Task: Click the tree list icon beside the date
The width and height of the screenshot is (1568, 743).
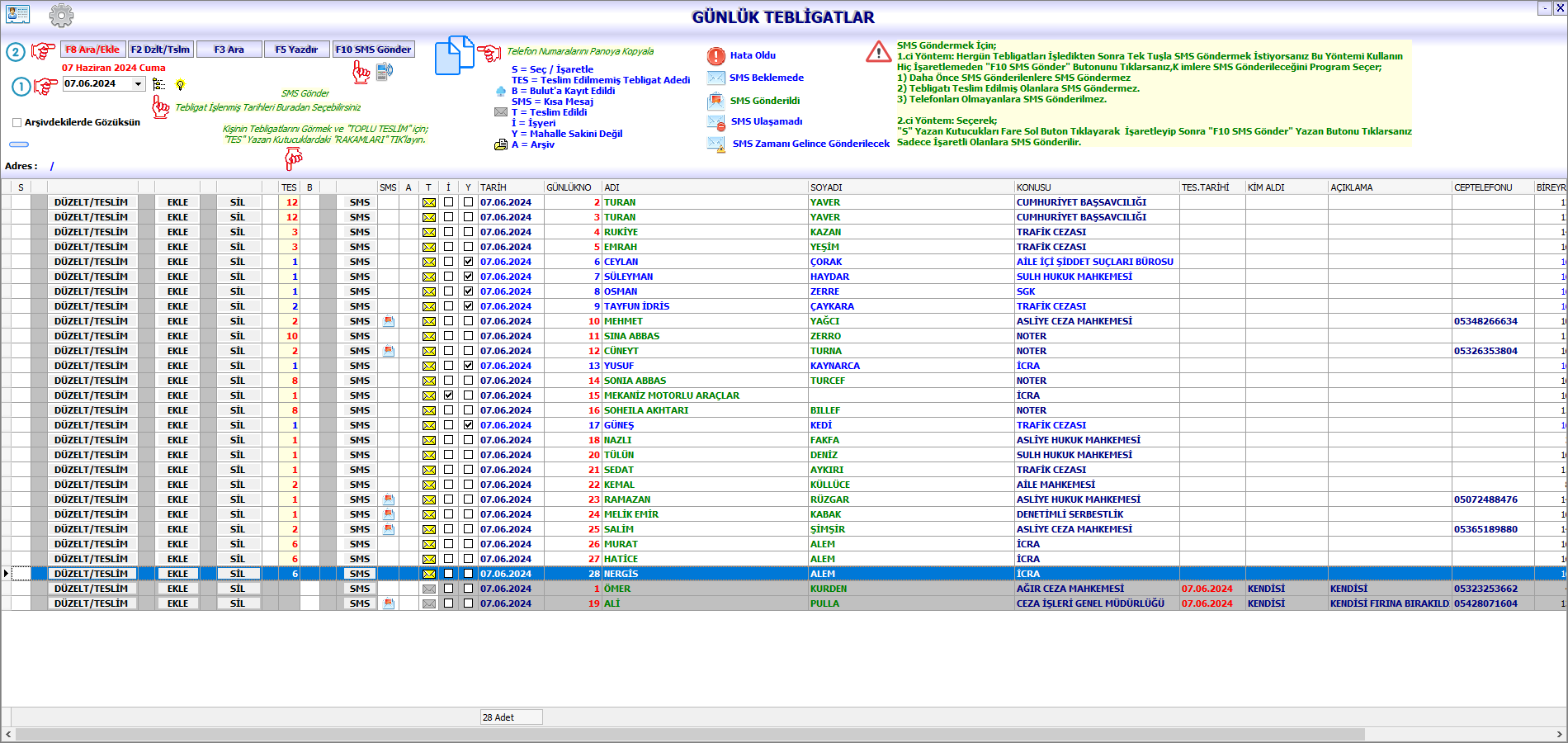Action: 158,84
